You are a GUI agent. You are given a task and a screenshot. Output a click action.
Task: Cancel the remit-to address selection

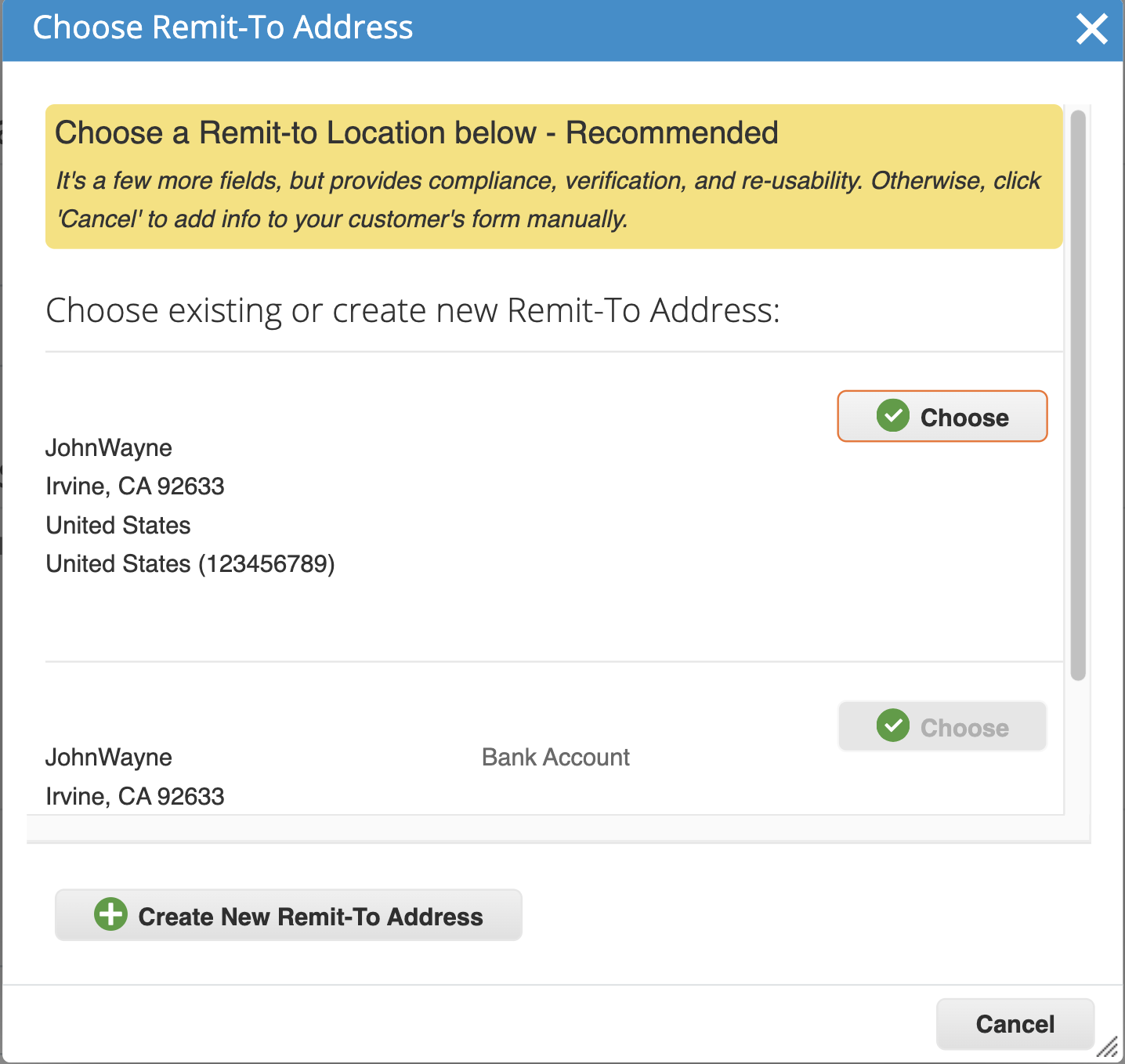coord(1015,1024)
